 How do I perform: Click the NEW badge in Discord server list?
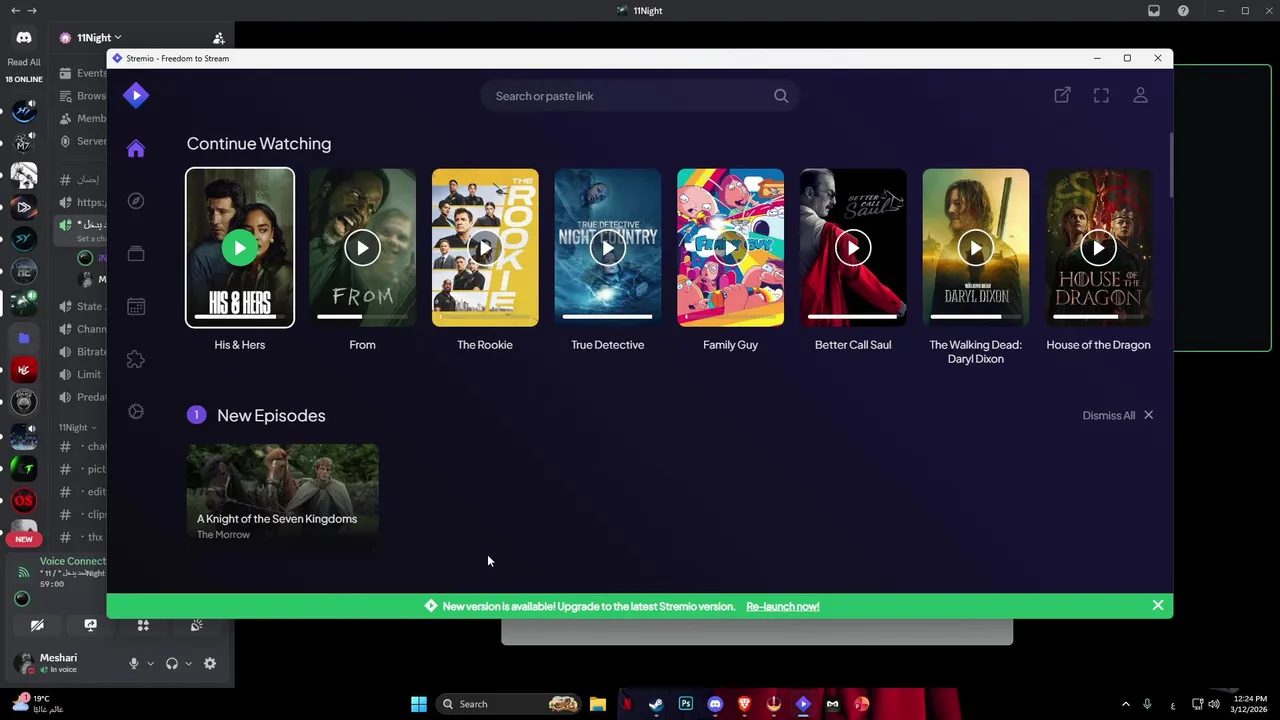[24, 539]
